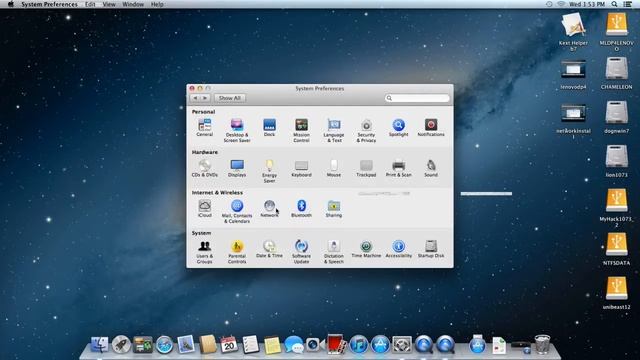Open the Window menu
The height and width of the screenshot is (360, 640).
[x=133, y=4]
